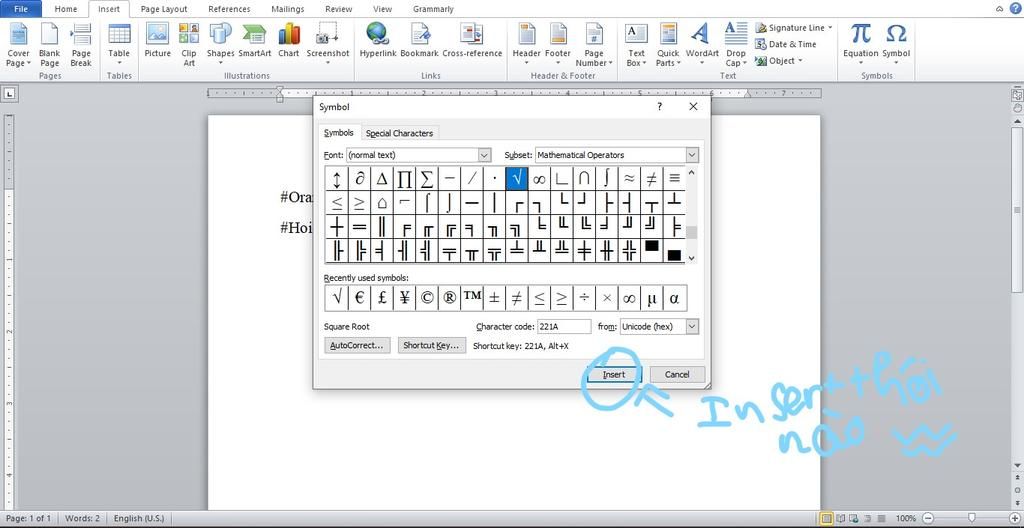Click the Shortcut Key button

[x=432, y=345]
